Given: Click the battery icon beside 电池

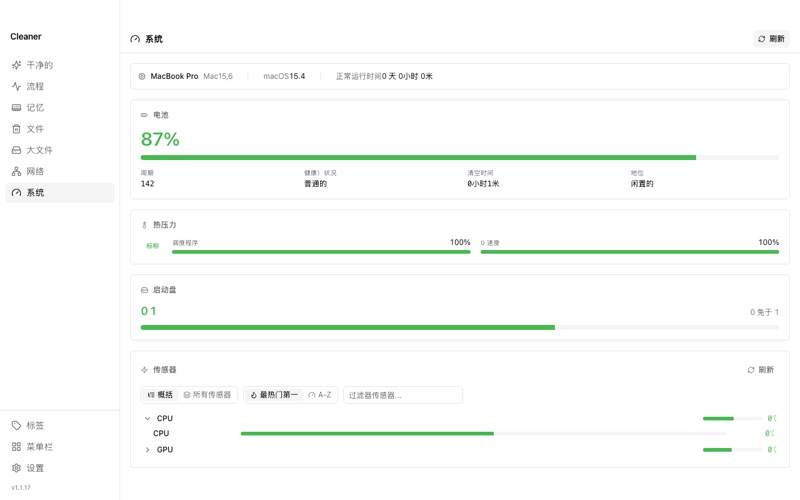Looking at the screenshot, I should pyautogui.click(x=144, y=115).
